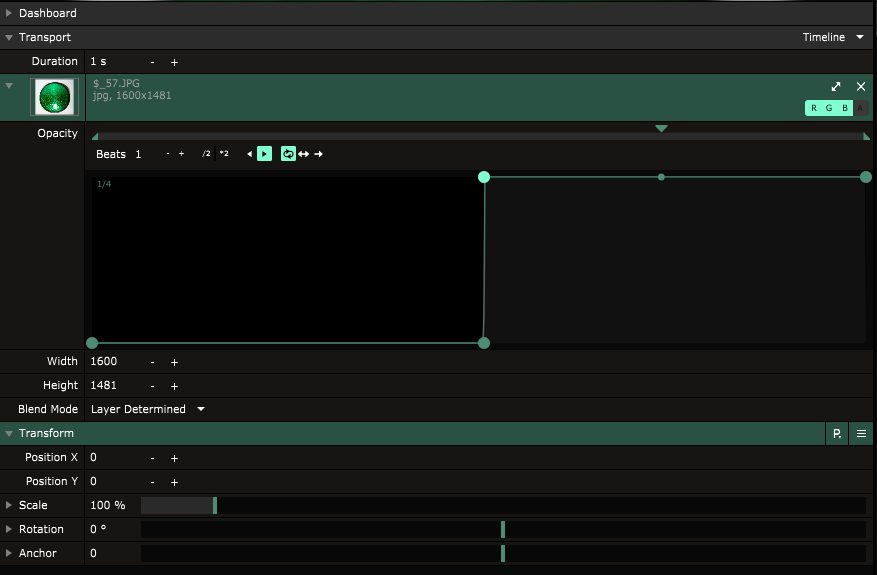Increase Duration with the plus button

pos(174,62)
